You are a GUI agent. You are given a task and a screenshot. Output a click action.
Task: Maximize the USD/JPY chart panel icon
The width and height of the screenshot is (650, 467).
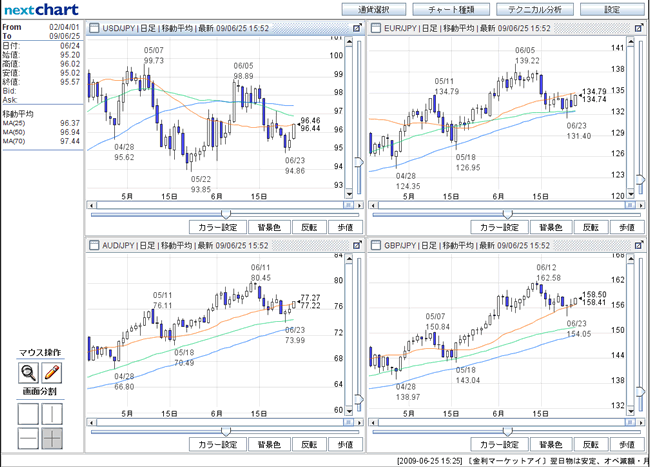tap(357, 28)
